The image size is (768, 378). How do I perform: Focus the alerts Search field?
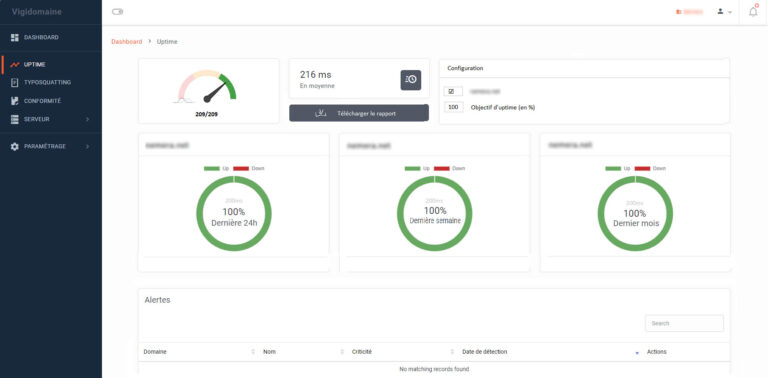pyautogui.click(x=684, y=324)
